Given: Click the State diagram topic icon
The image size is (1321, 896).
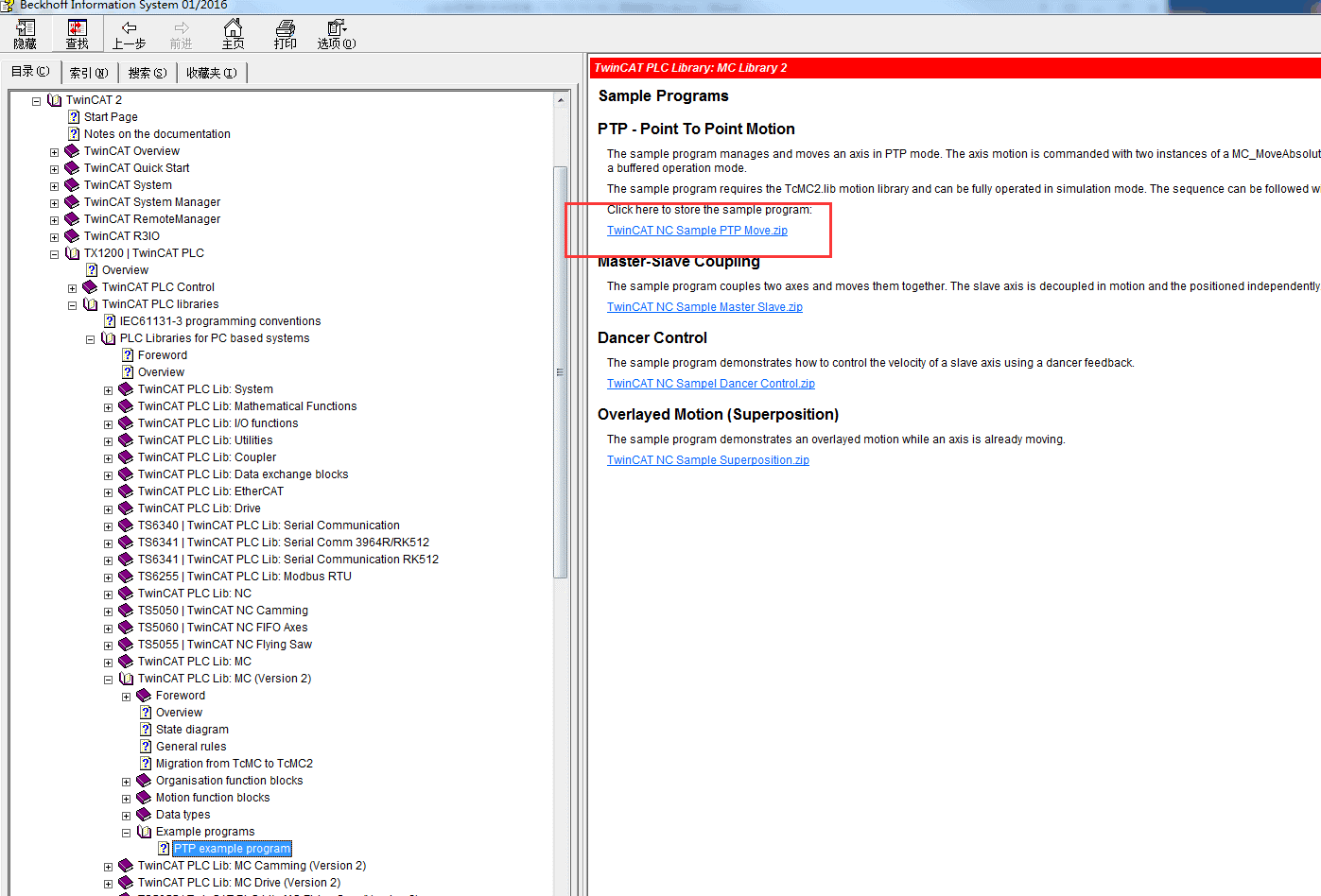Looking at the screenshot, I should tap(146, 729).
